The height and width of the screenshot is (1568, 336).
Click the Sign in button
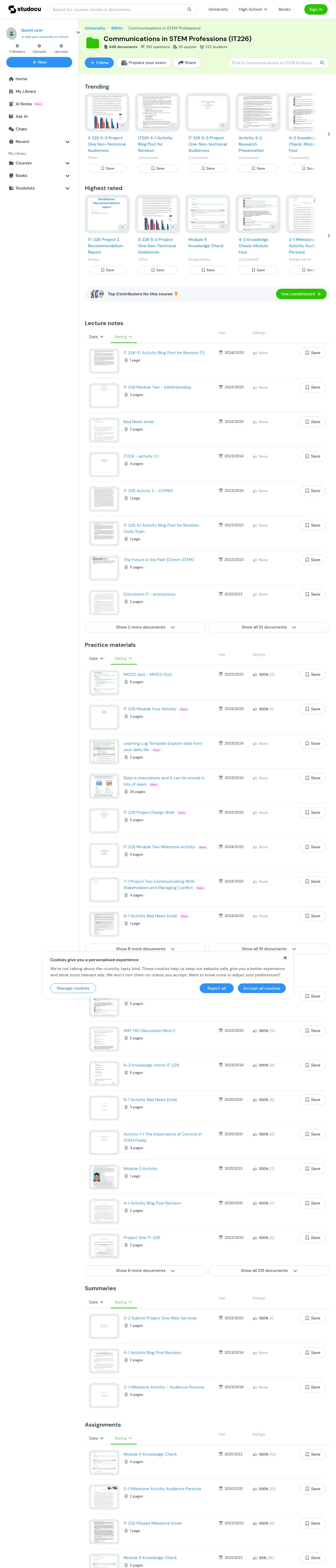click(315, 9)
